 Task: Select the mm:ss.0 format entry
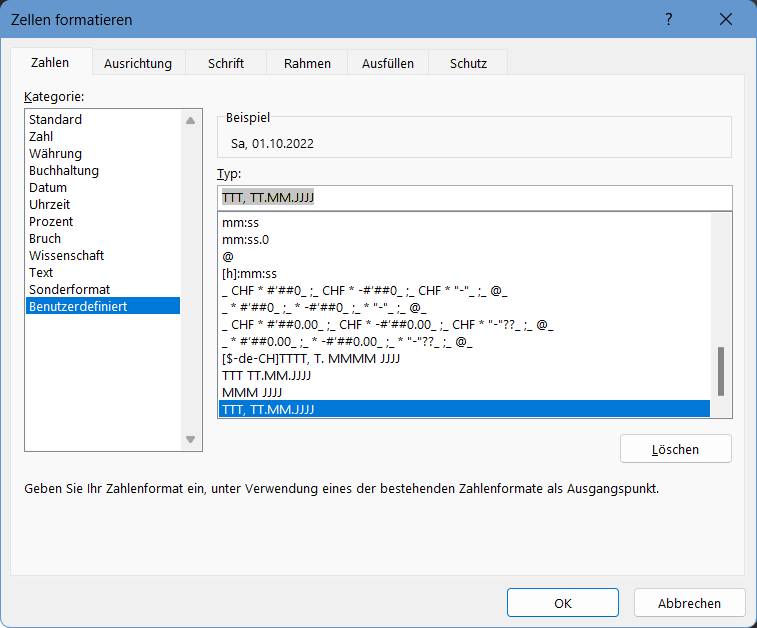245,240
